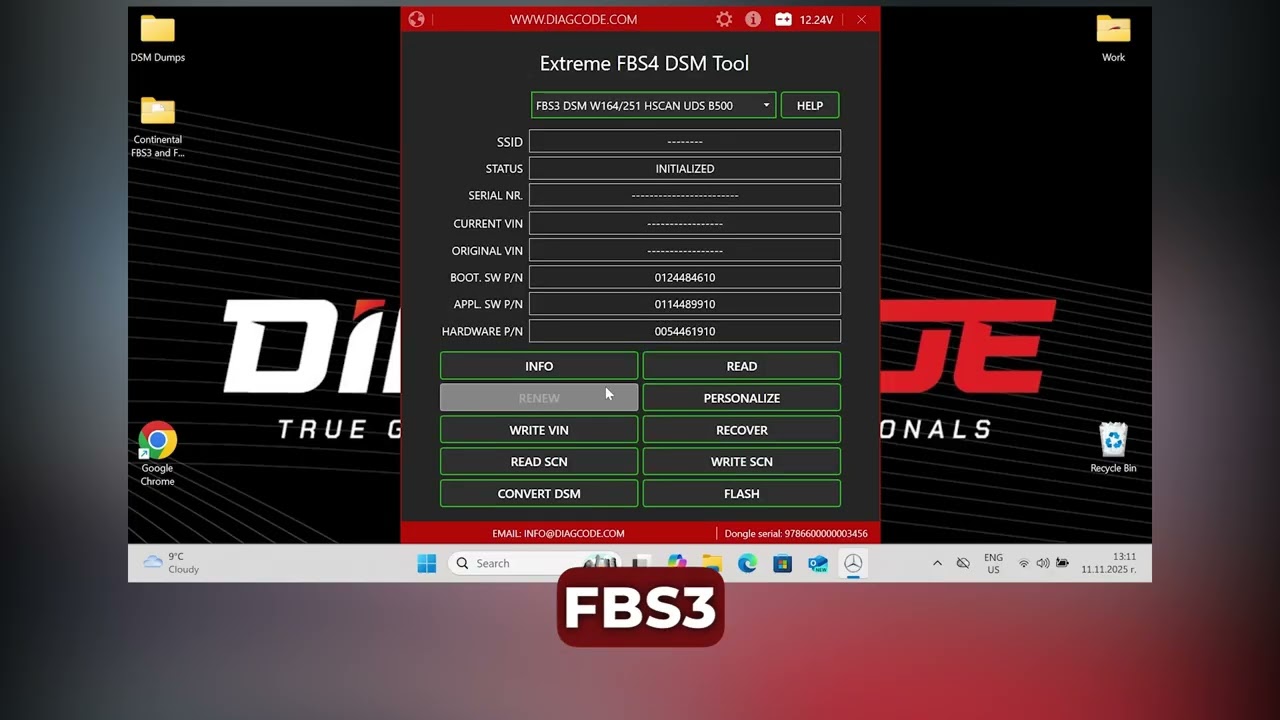Click the globe icon in DSM Tool title bar
1280x720 pixels.
click(x=417, y=19)
